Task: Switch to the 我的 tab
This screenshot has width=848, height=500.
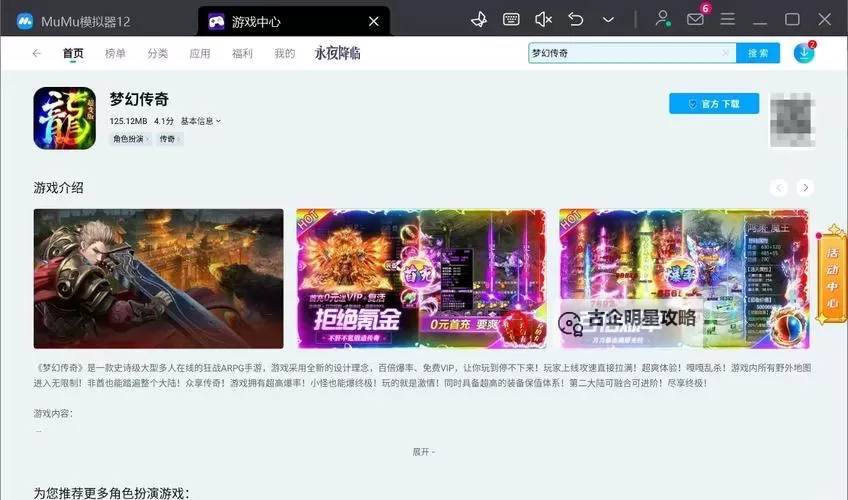Action: (x=284, y=53)
